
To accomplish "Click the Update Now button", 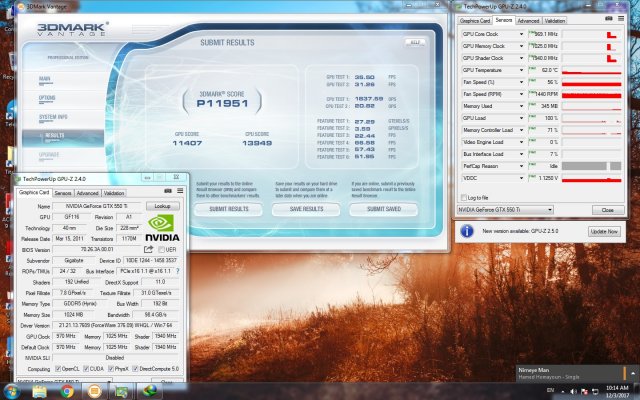I will pos(604,231).
